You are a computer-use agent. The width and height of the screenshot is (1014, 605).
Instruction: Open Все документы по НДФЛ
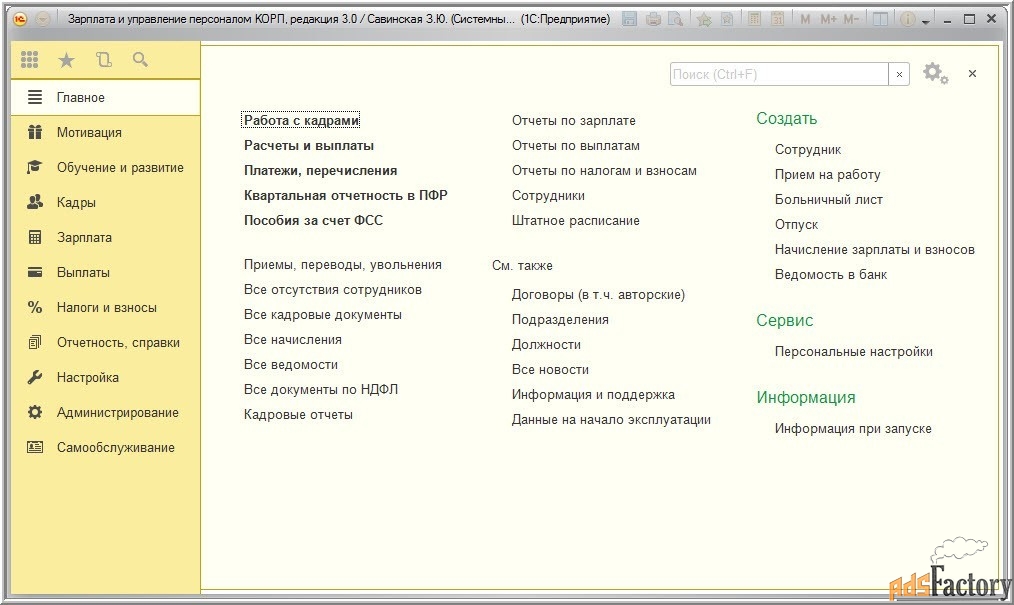pyautogui.click(x=321, y=390)
